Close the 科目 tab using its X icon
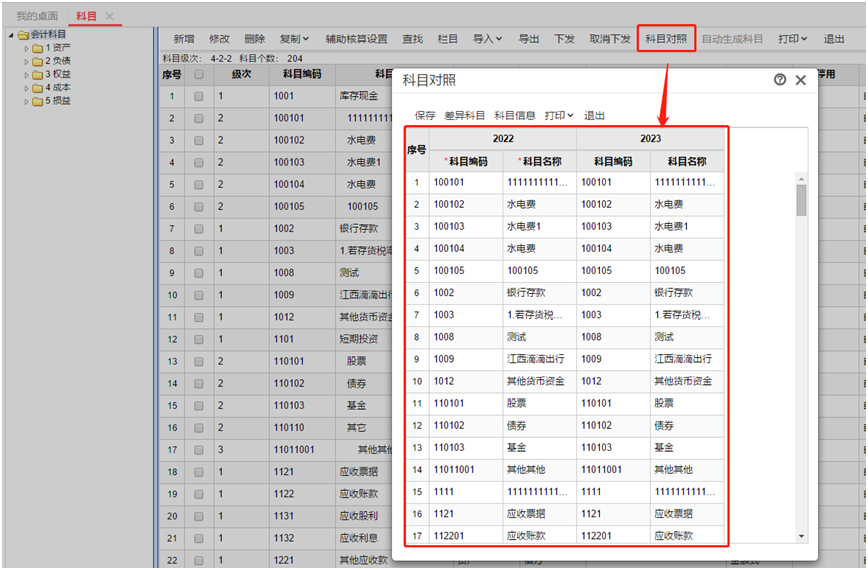Screen dimensions: 868x570 110,17
